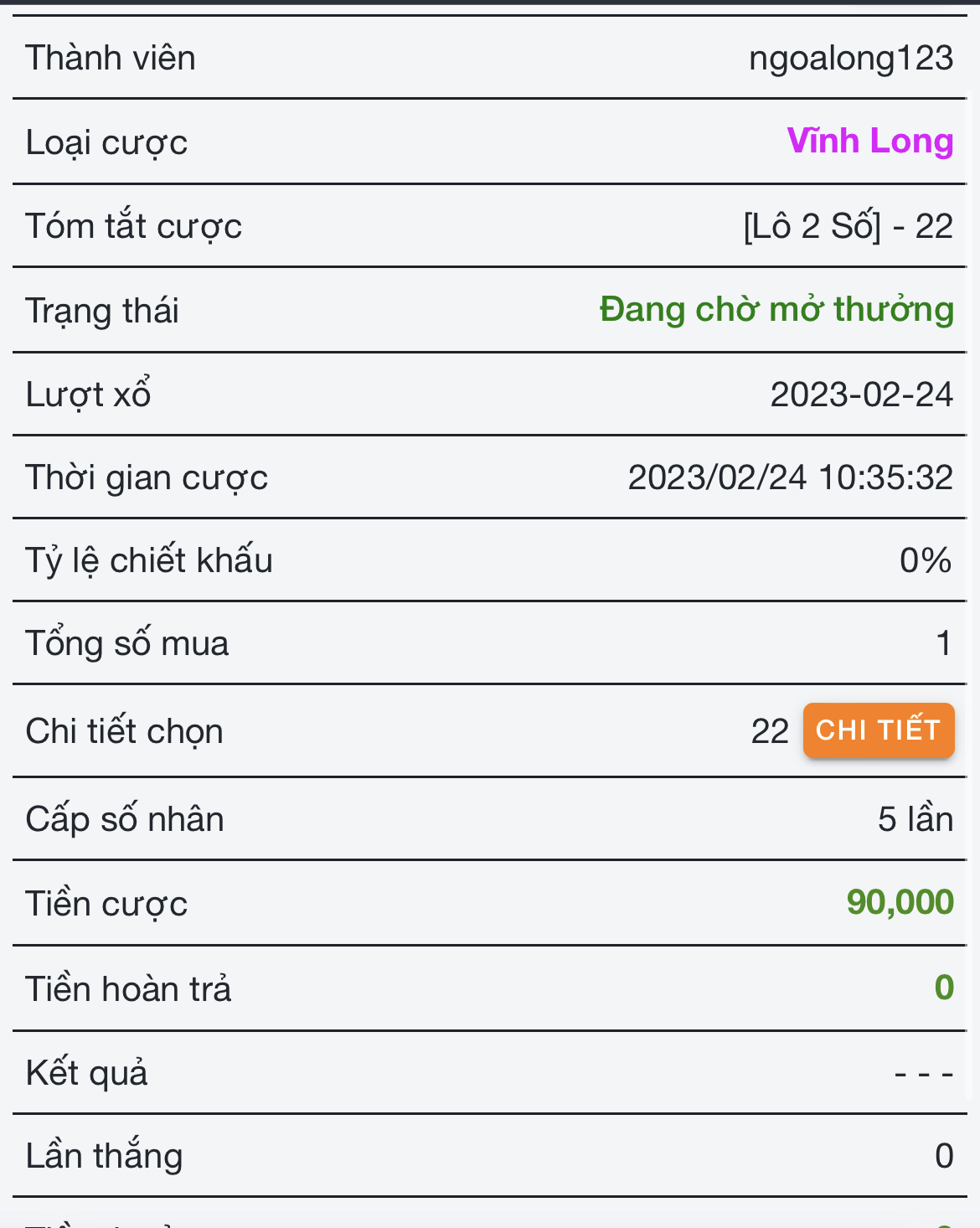Screen dimensions: 980x1228
Task: Click the bet amount 90,000
Action: pos(900,902)
